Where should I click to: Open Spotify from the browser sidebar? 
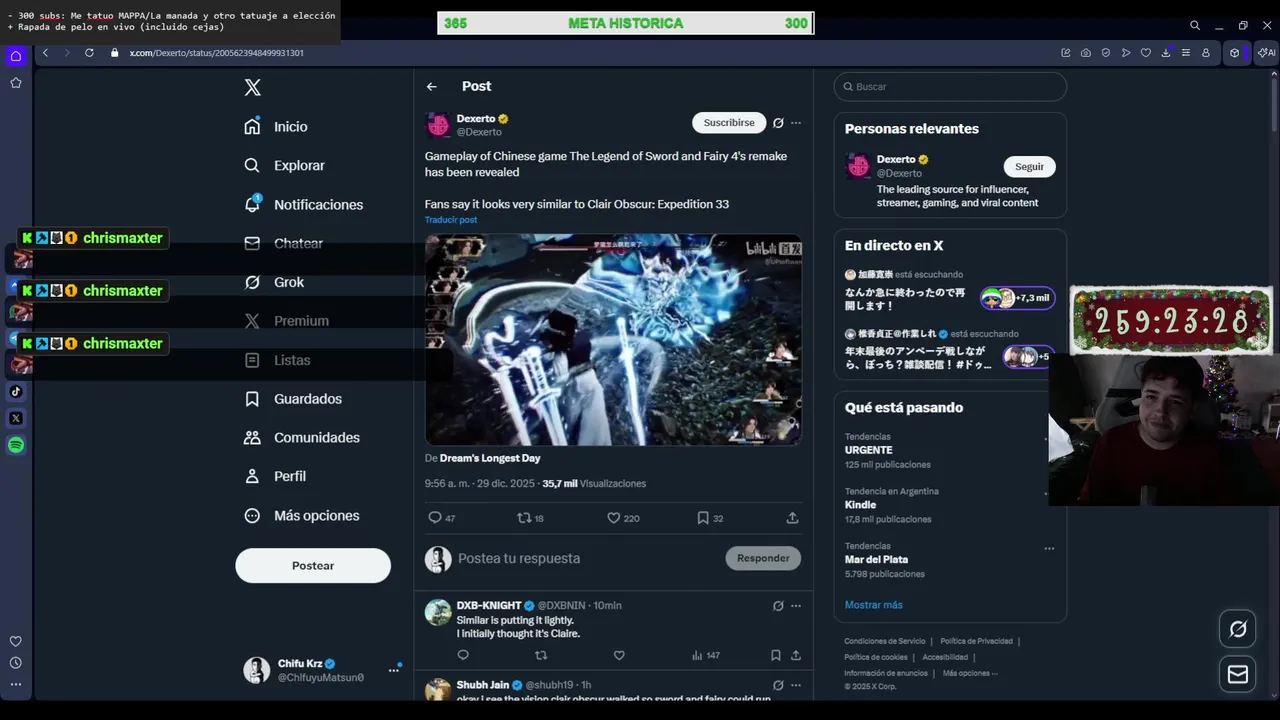click(16, 445)
